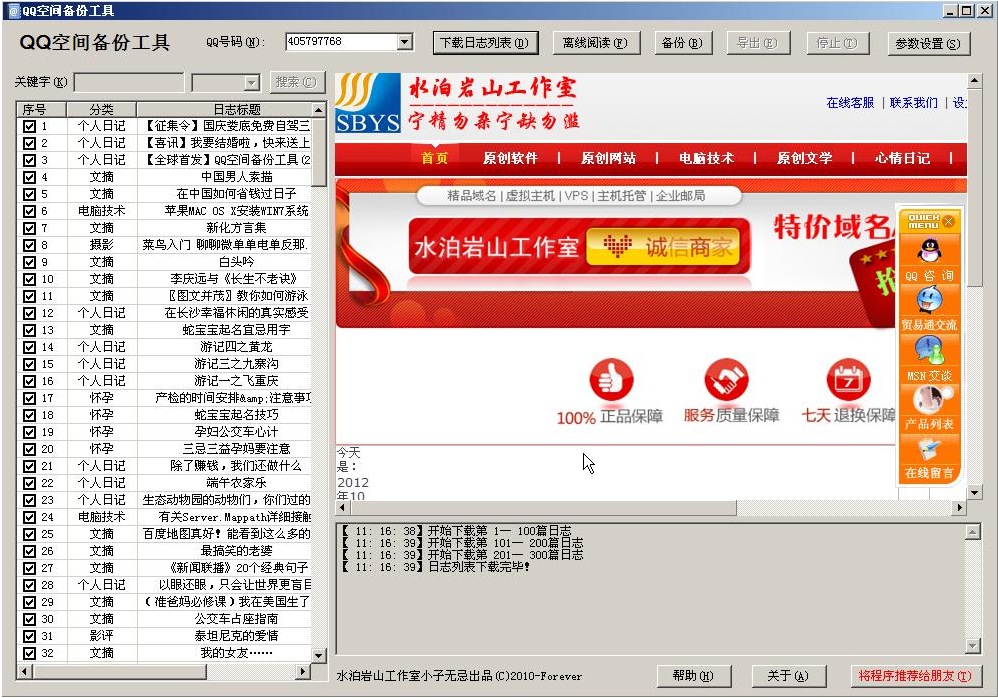Click the QQ咨询 penguin icon
The width and height of the screenshot is (998, 698).
tap(929, 249)
